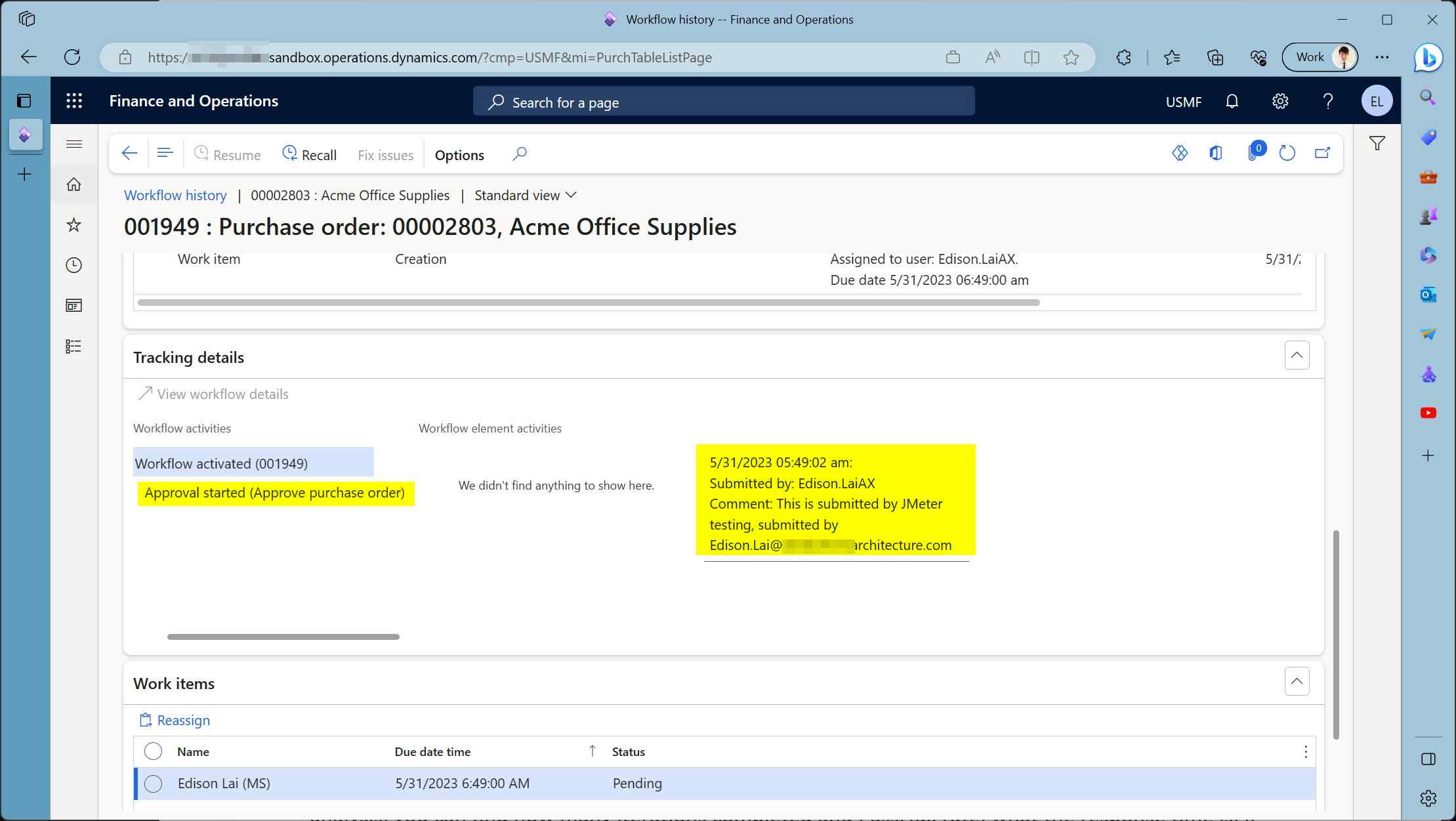
Task: Click the Recall action
Action: point(309,155)
